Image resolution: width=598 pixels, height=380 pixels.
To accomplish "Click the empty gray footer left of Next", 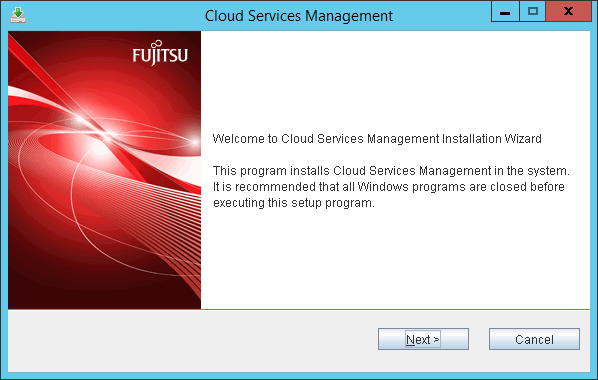I will point(191,340).
